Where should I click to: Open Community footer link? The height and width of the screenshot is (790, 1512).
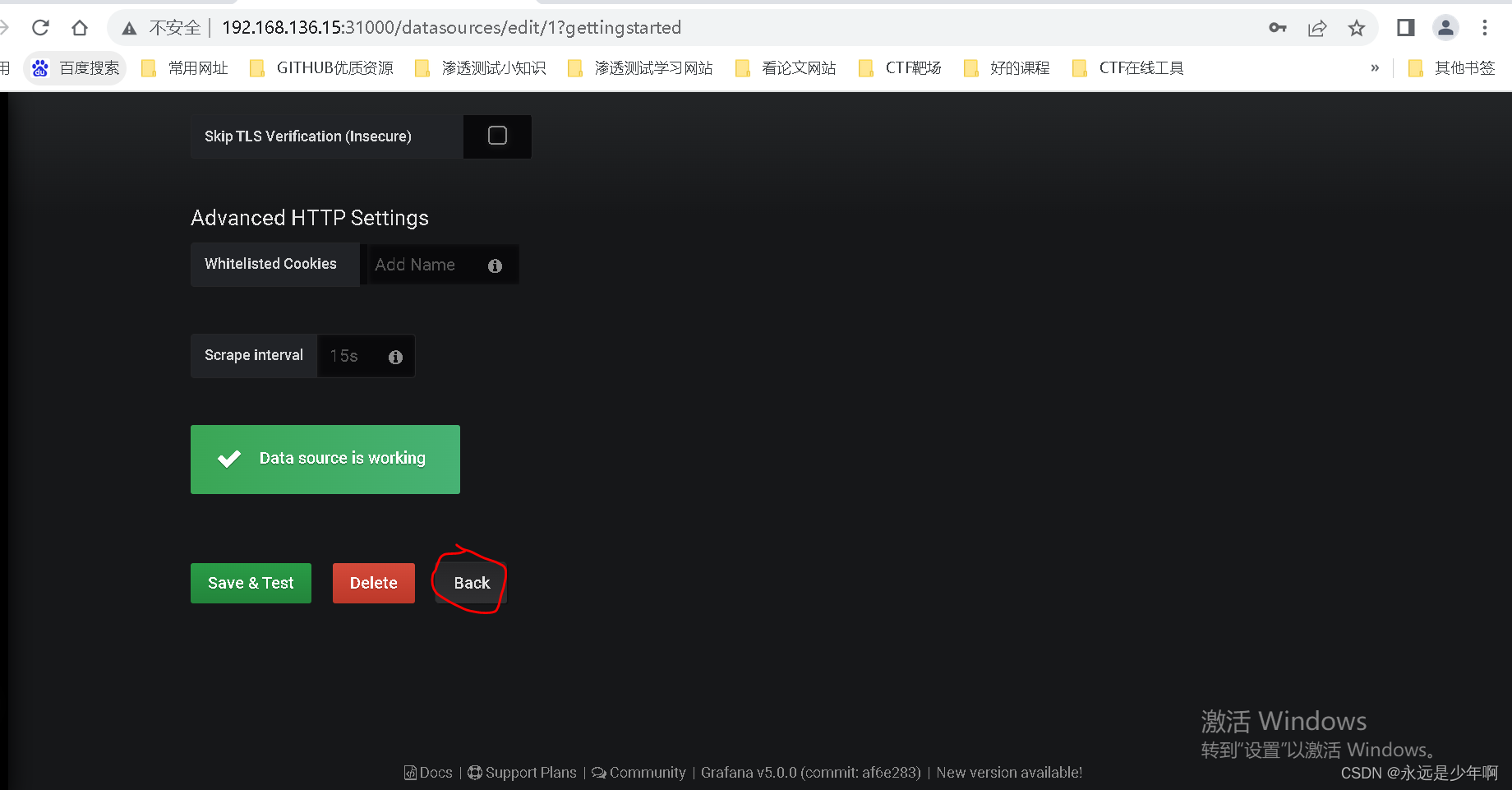click(x=638, y=773)
